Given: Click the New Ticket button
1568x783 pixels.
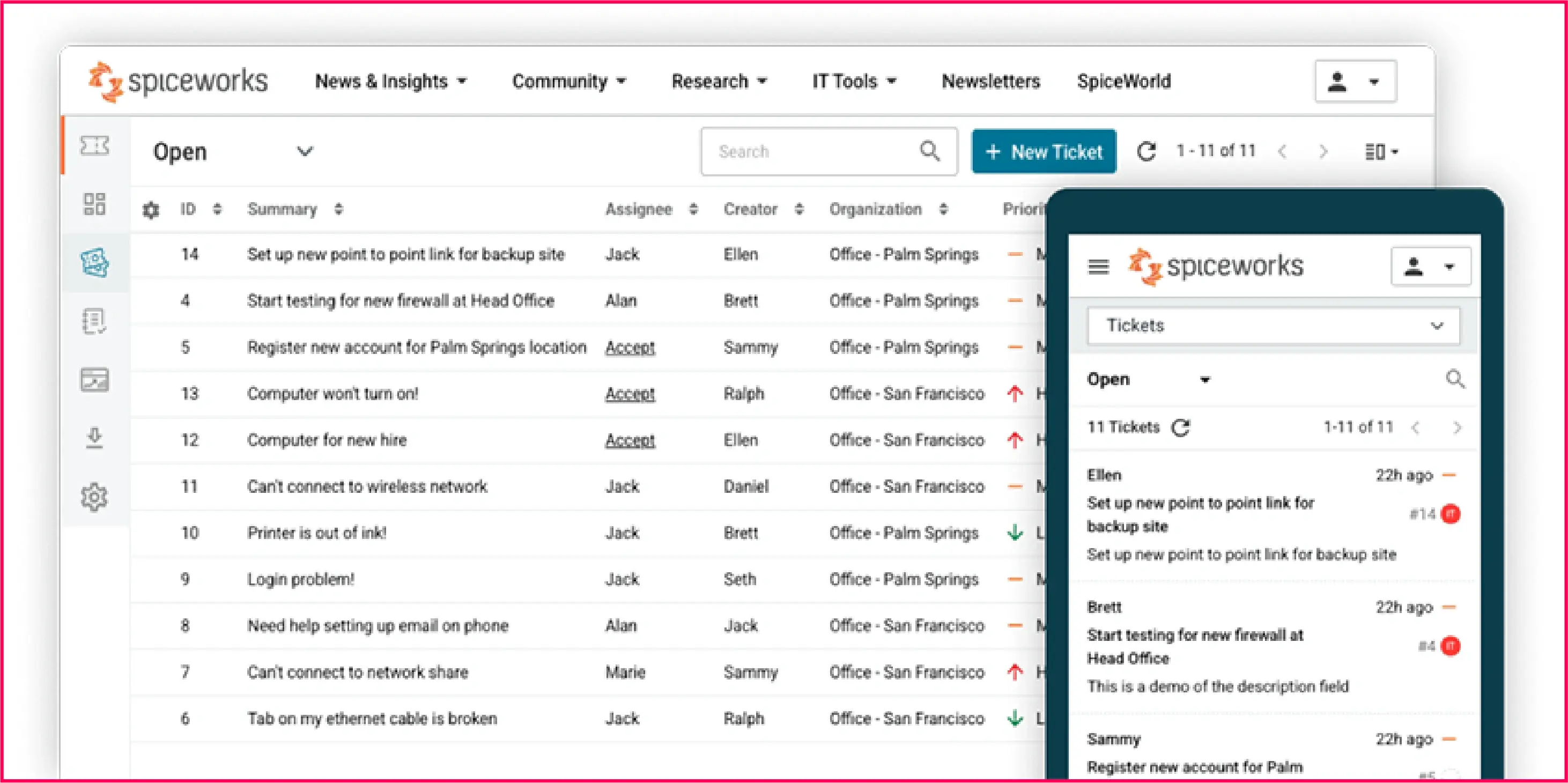Looking at the screenshot, I should [1044, 151].
